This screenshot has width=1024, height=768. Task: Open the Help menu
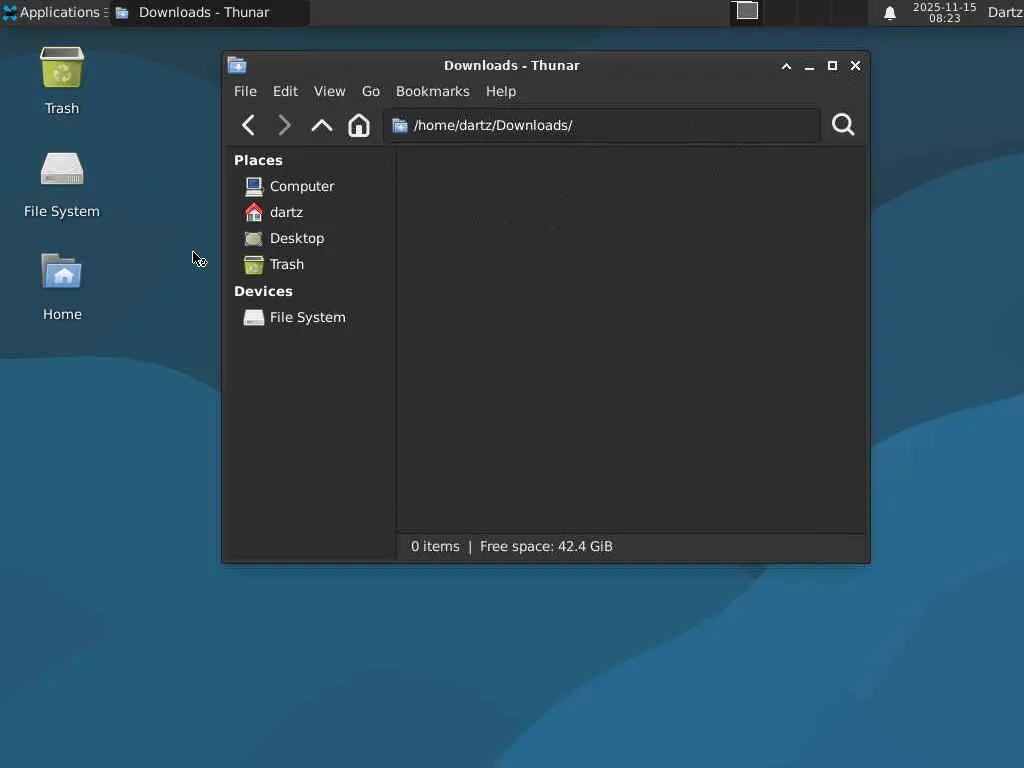pos(501,91)
